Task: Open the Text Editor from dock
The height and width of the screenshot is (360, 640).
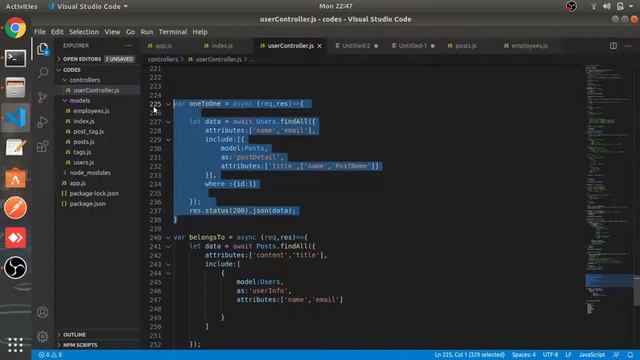Action: pos(16,147)
